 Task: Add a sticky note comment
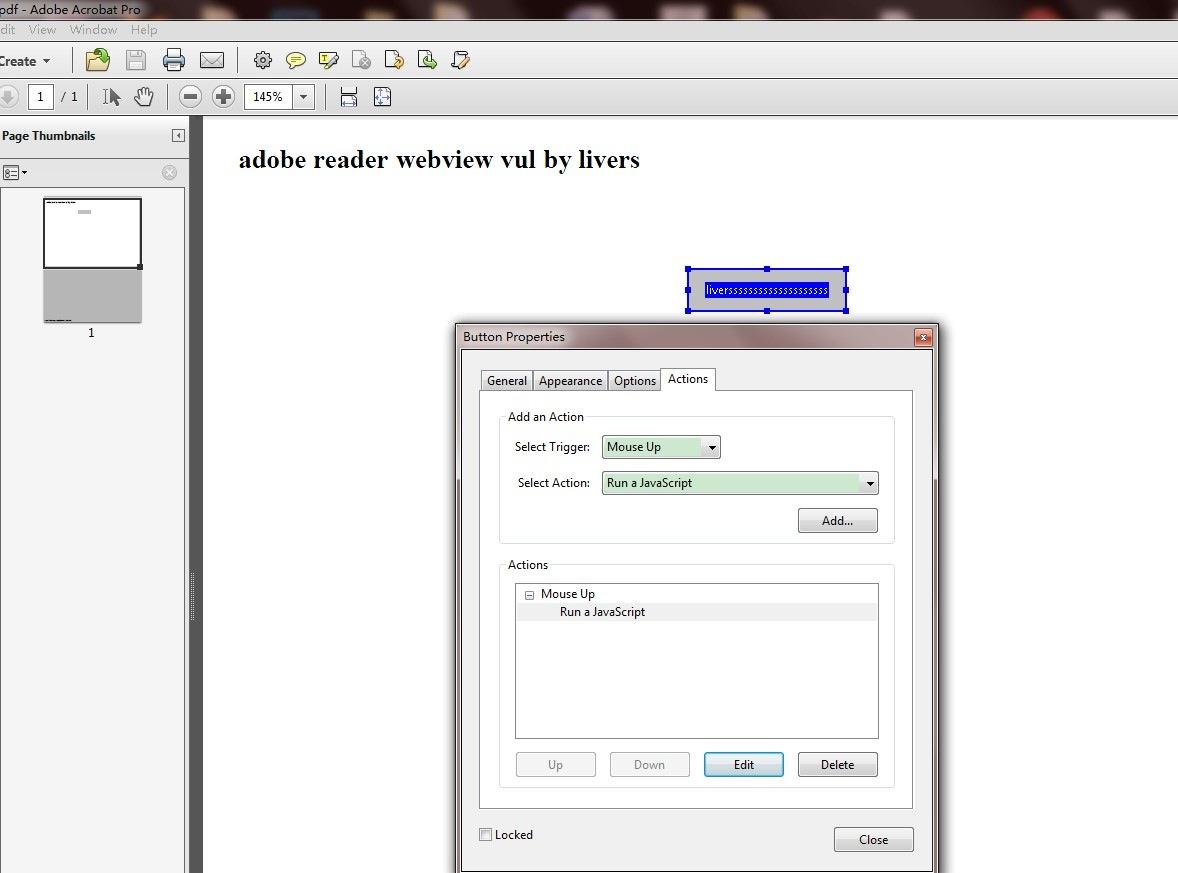coord(296,60)
